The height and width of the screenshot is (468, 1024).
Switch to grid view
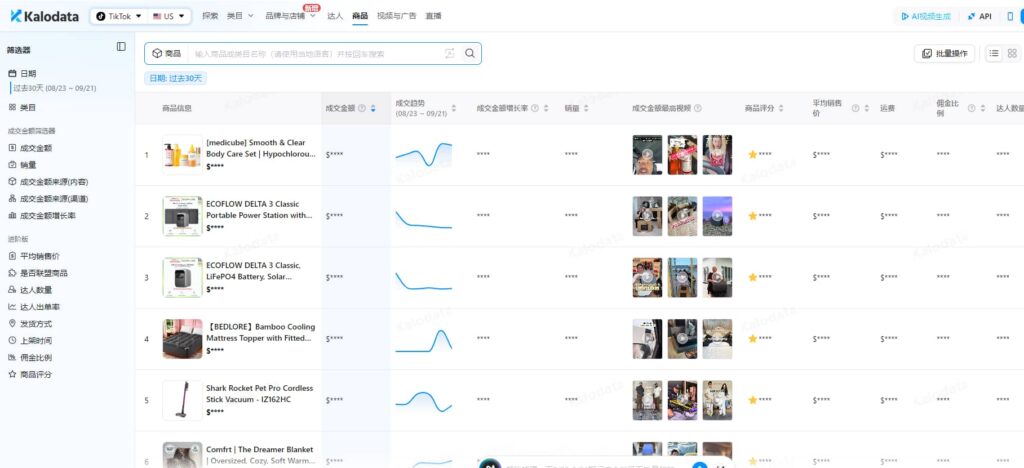pyautogui.click(x=1012, y=54)
